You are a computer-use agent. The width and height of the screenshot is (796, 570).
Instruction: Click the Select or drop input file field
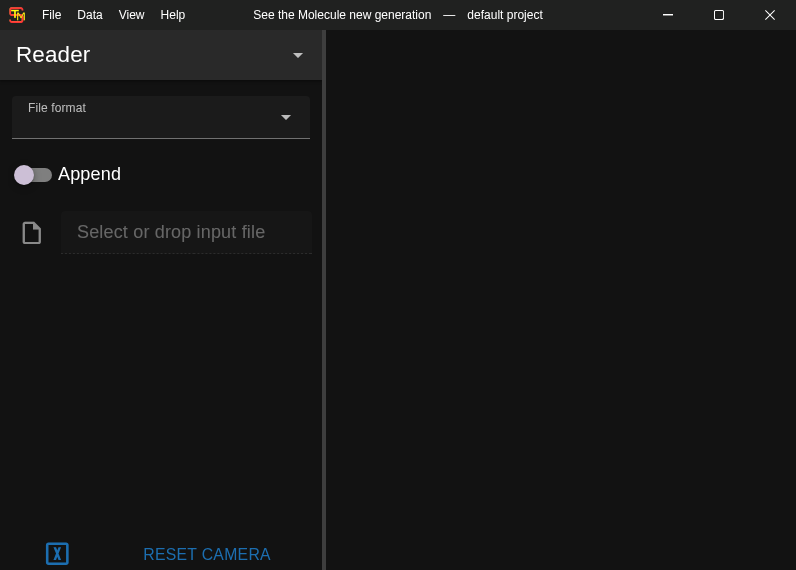tap(186, 232)
